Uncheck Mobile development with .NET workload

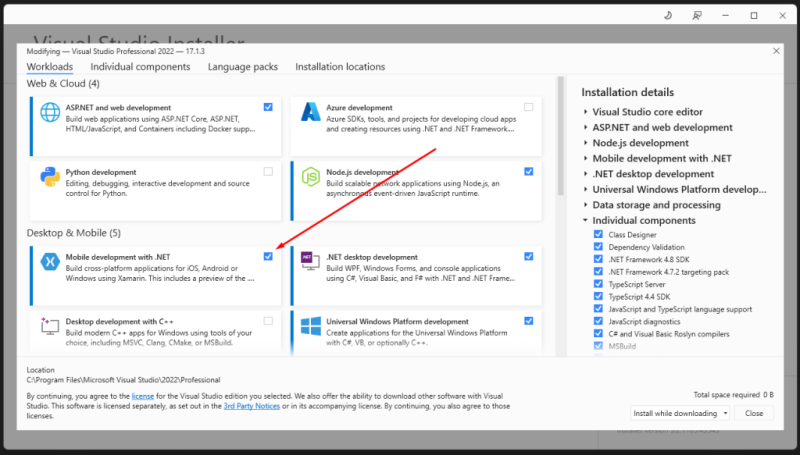tap(268, 257)
